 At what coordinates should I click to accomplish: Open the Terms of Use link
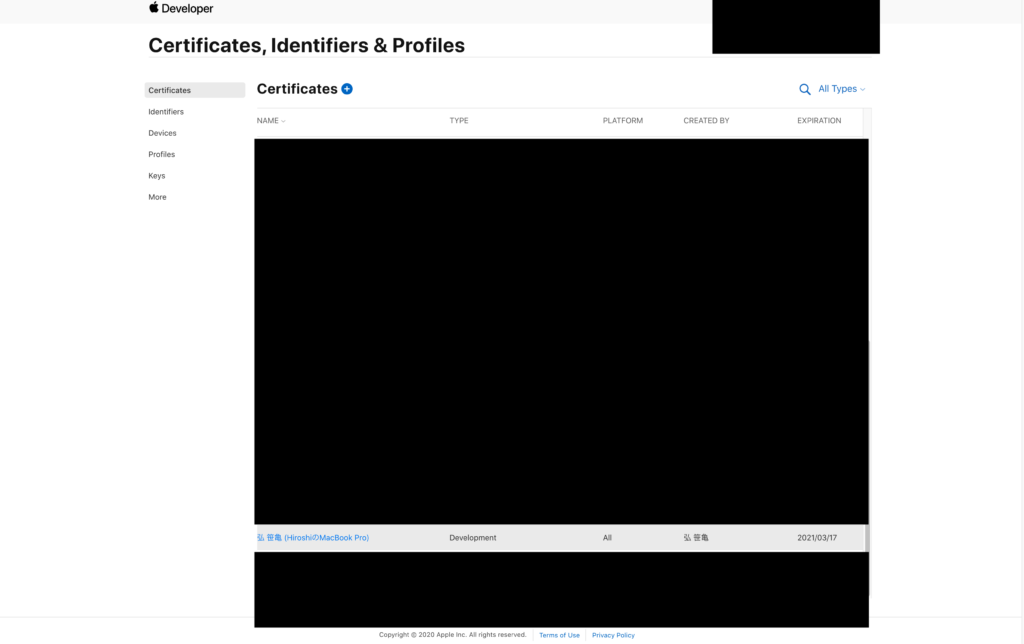point(559,635)
